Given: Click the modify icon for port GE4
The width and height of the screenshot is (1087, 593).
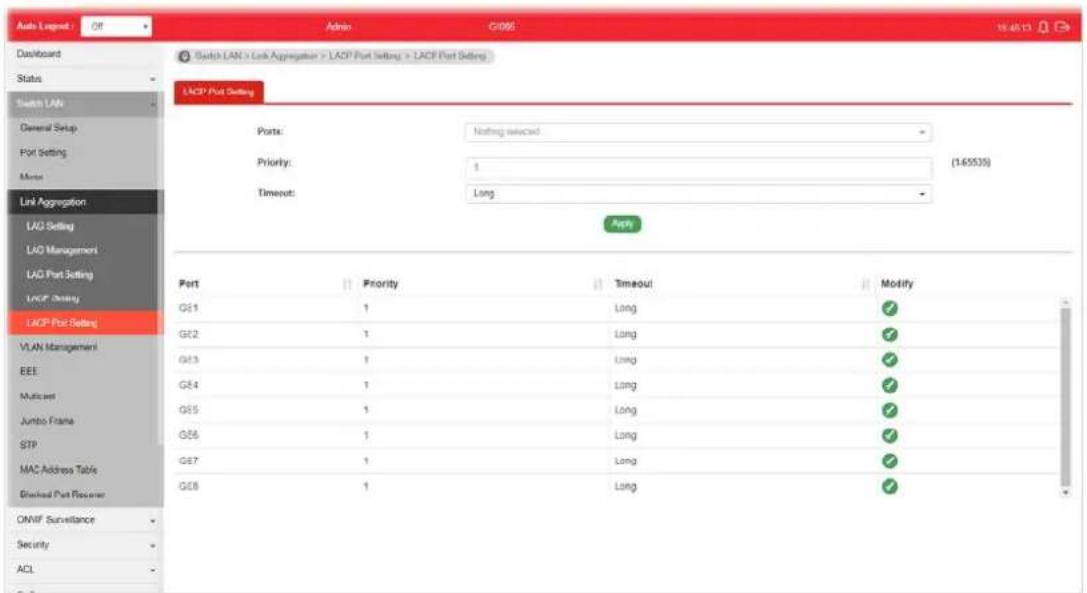Looking at the screenshot, I should pos(889,385).
